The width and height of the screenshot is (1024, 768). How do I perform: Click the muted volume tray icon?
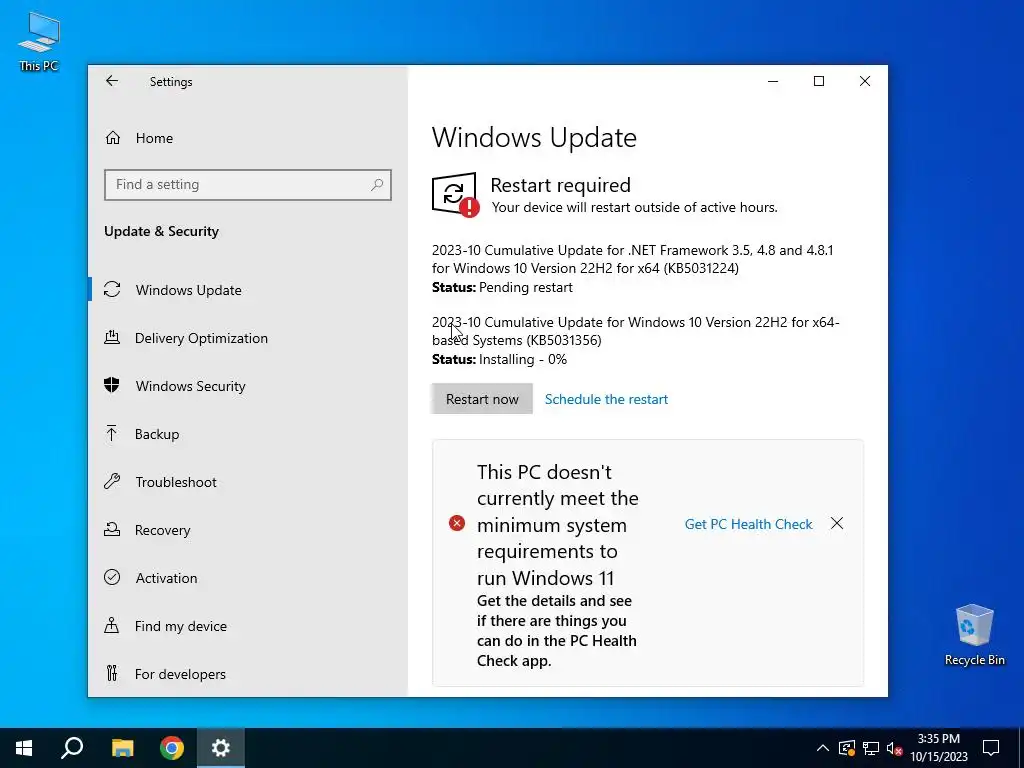(894, 748)
